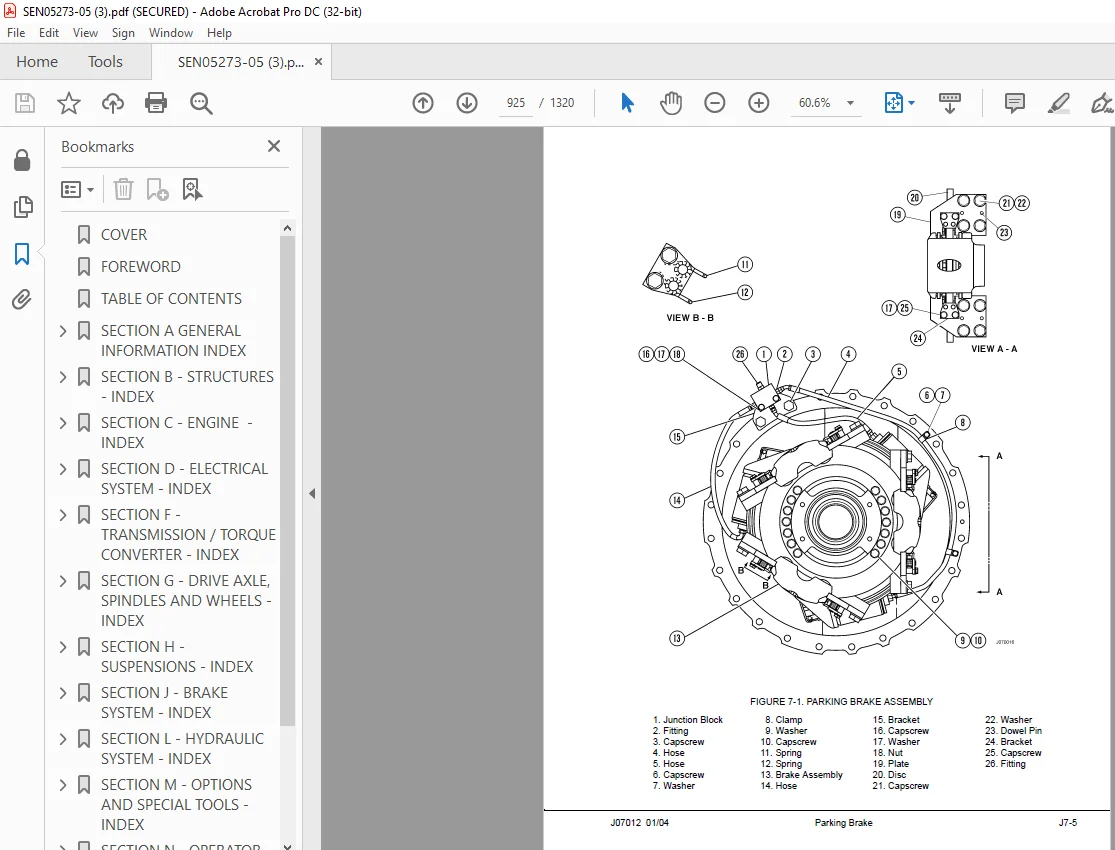Add a new bookmark icon

pos(157,189)
